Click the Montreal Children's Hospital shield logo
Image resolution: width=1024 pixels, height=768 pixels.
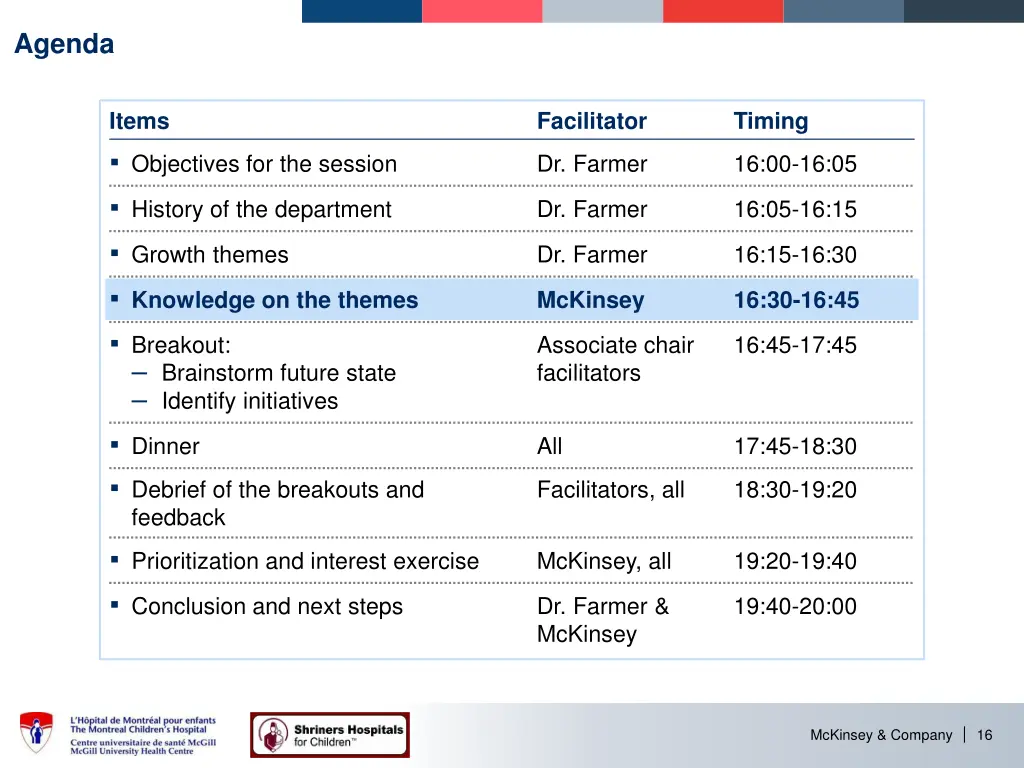tap(36, 733)
